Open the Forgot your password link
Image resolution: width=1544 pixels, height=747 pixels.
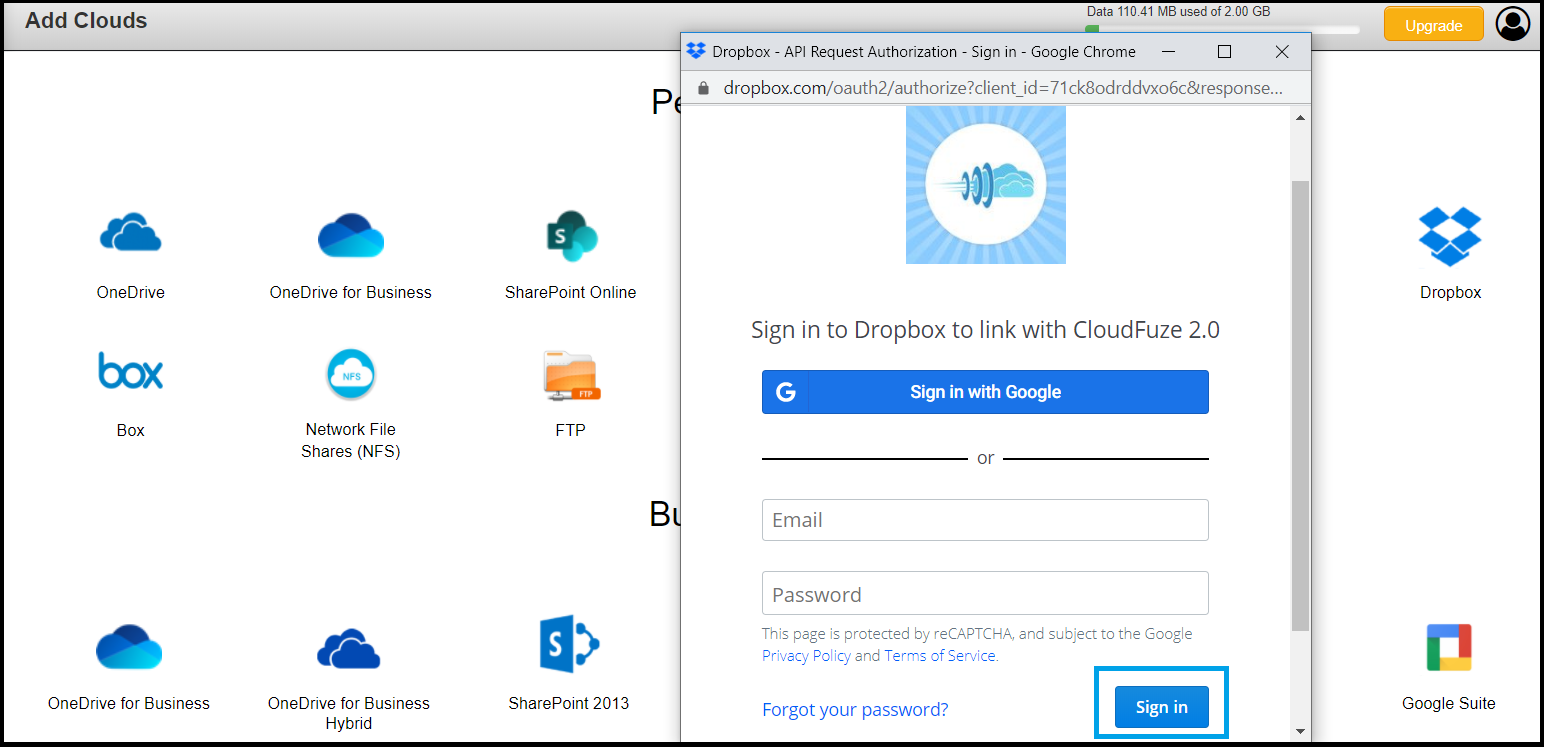coord(855,709)
